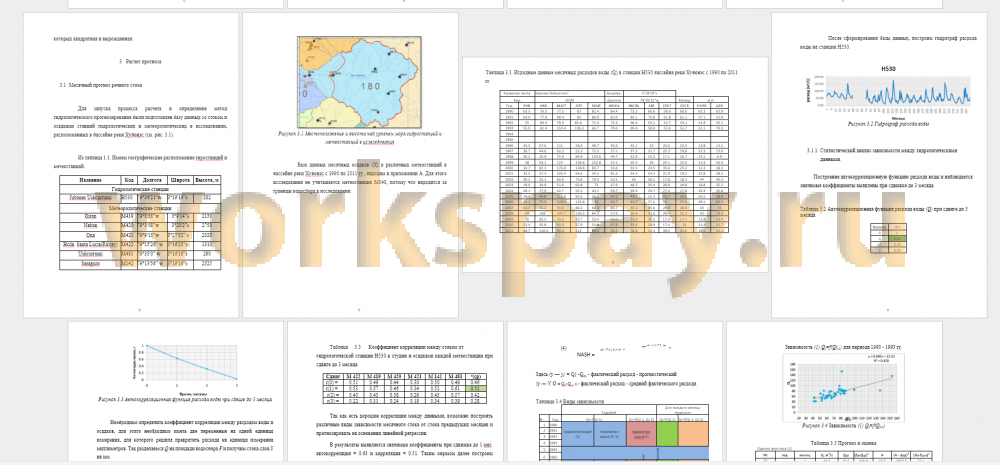1000x465 pixels.
Task: Click the 'Широта' column header
Action: click(182, 180)
